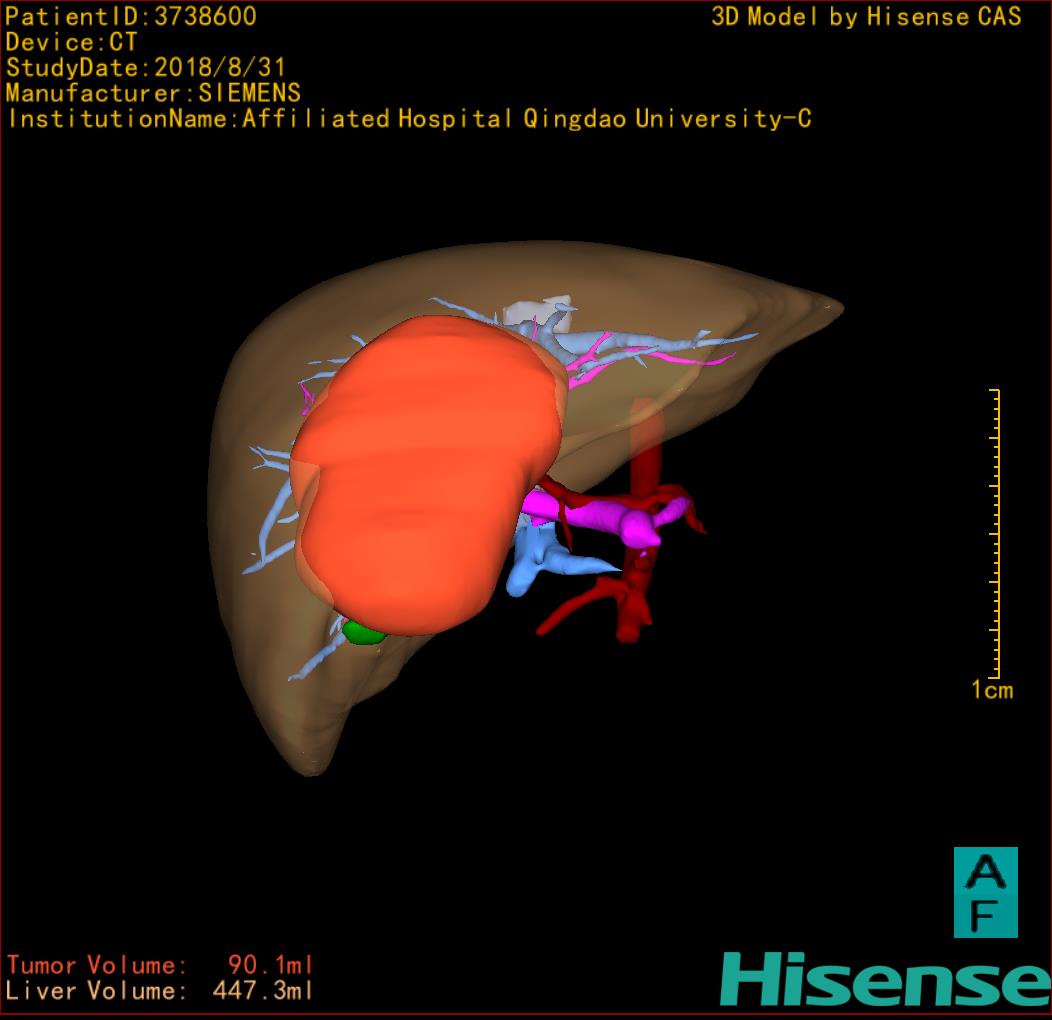Click the orange tumor in the 3D model

(420, 470)
